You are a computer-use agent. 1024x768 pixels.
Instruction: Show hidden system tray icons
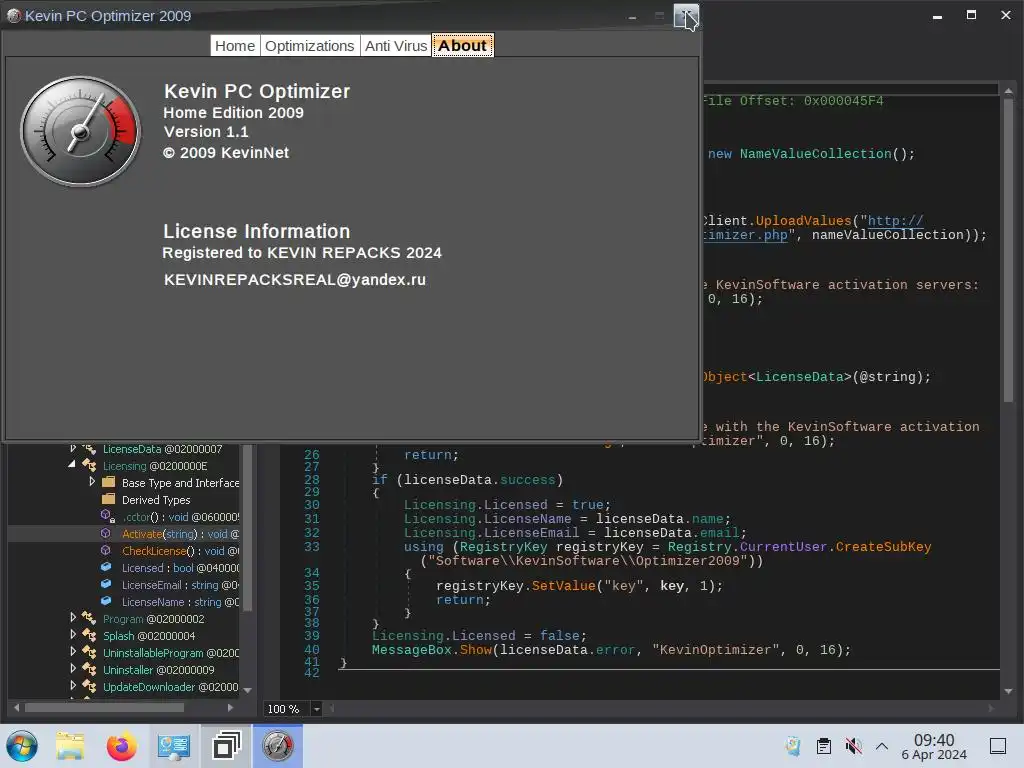882,746
